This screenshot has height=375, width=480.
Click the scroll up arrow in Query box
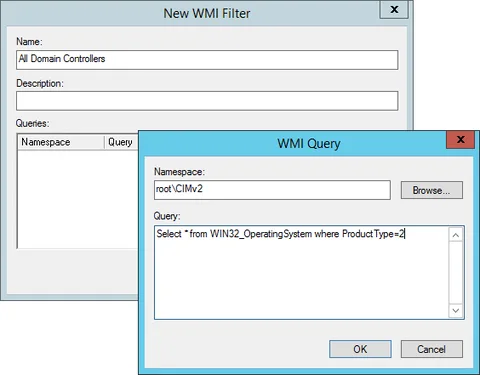point(456,235)
